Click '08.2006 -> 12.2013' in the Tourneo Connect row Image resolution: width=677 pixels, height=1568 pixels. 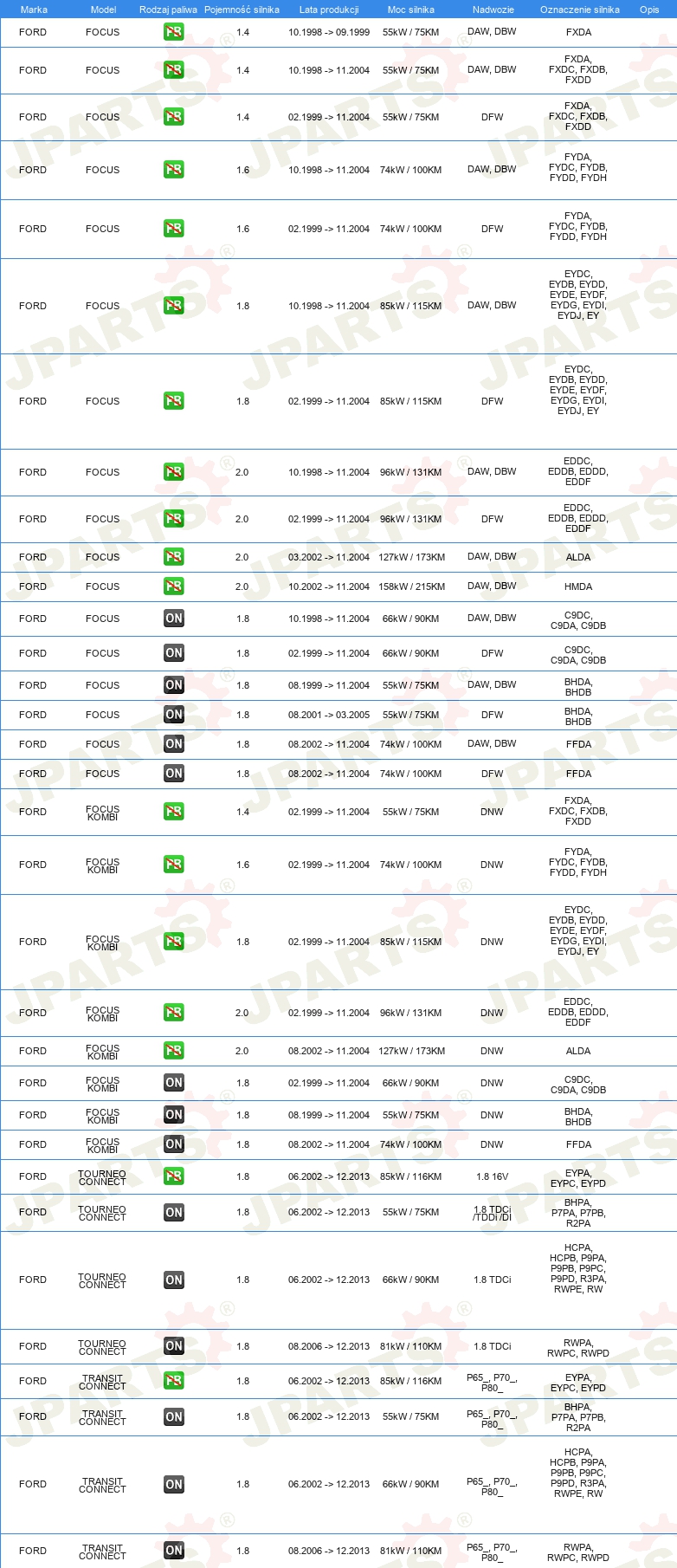pyautogui.click(x=329, y=1346)
